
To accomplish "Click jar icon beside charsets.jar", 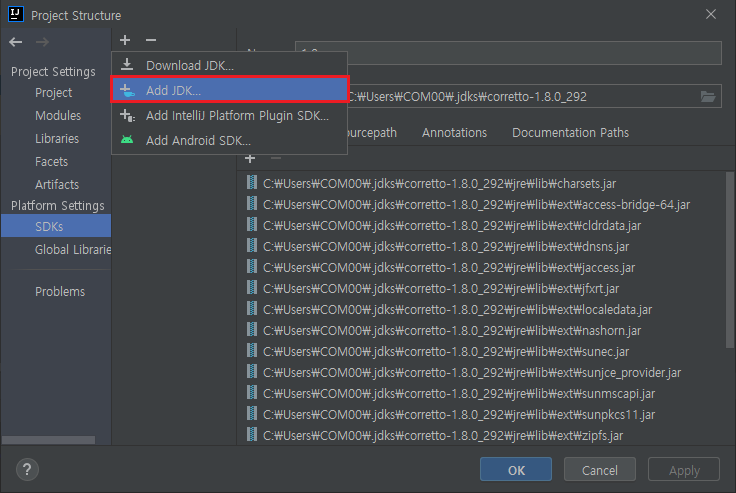I will [252, 183].
